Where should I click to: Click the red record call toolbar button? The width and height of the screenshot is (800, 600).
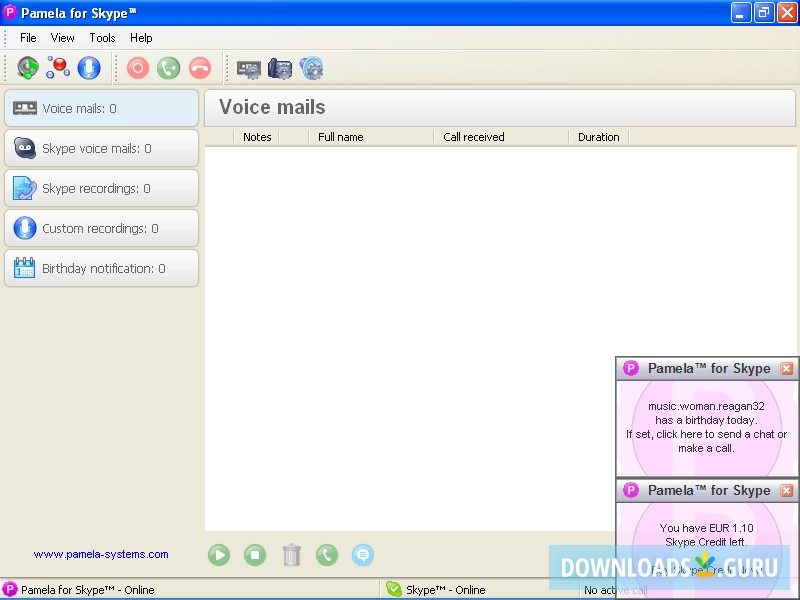pyautogui.click(x=138, y=68)
